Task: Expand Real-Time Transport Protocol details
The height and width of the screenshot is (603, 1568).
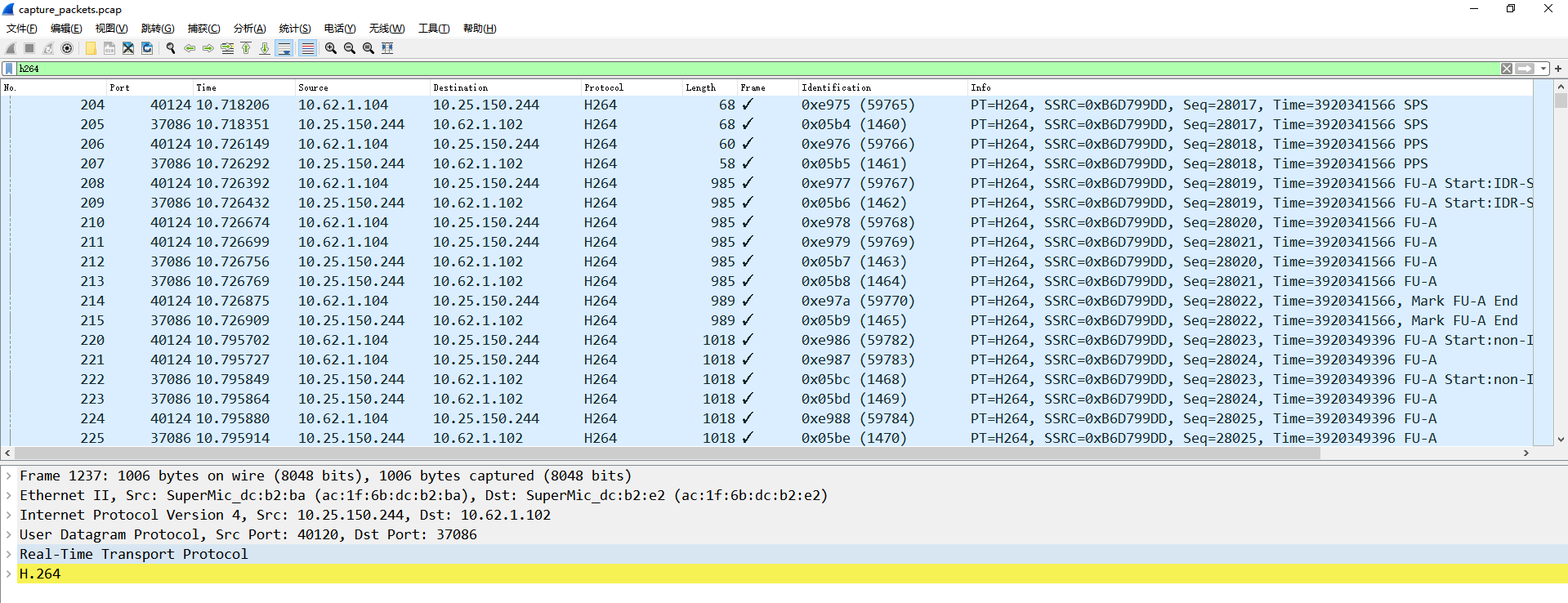Action: [8, 554]
